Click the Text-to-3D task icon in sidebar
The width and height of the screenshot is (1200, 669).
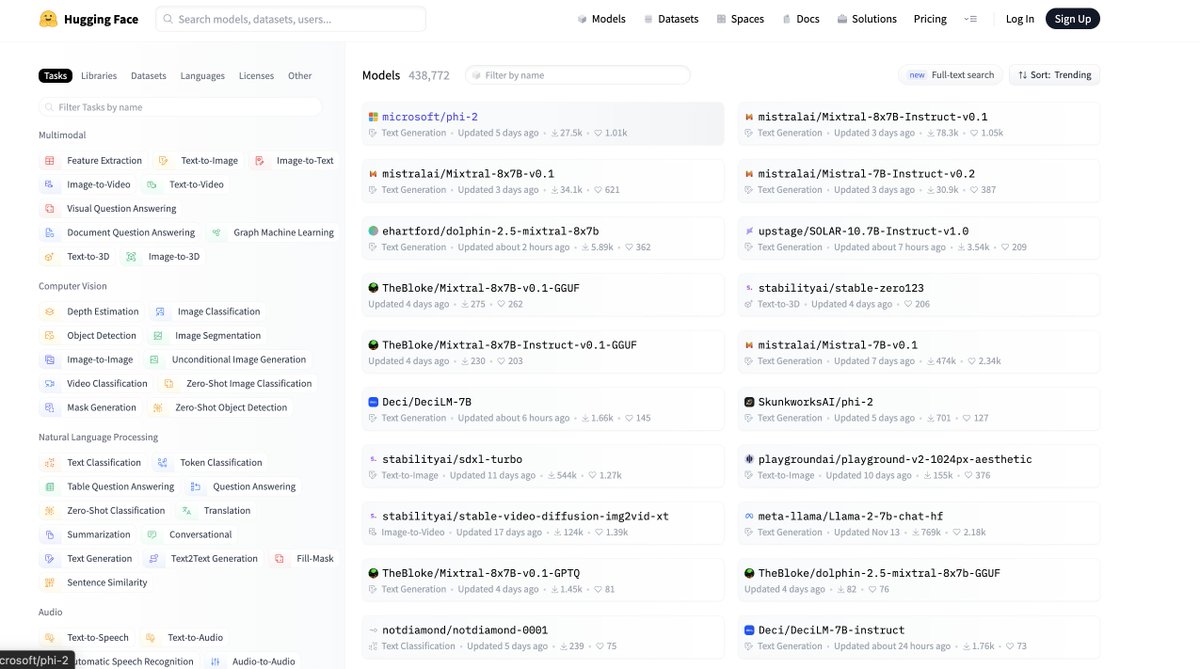(49, 257)
